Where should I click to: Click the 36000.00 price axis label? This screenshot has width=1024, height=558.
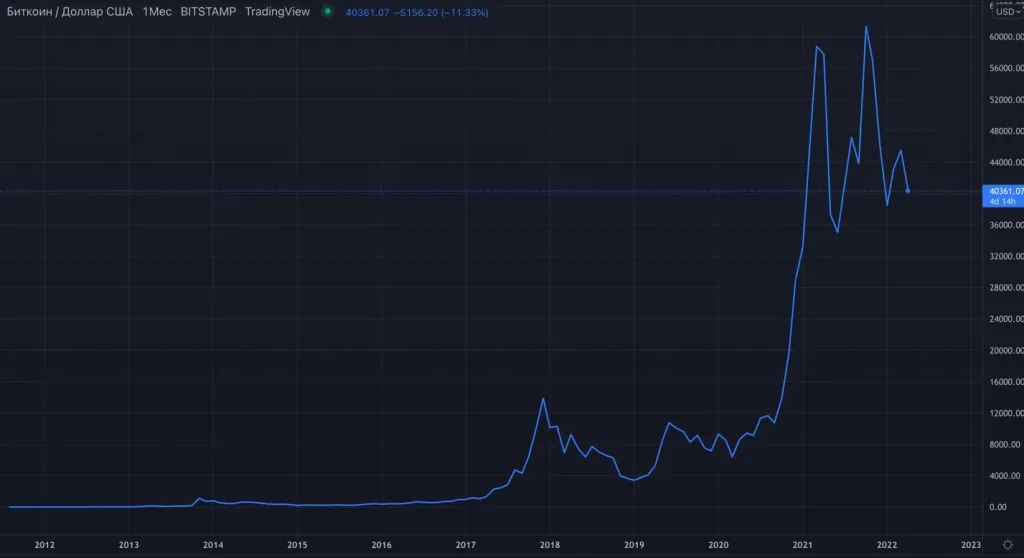(x=1006, y=225)
